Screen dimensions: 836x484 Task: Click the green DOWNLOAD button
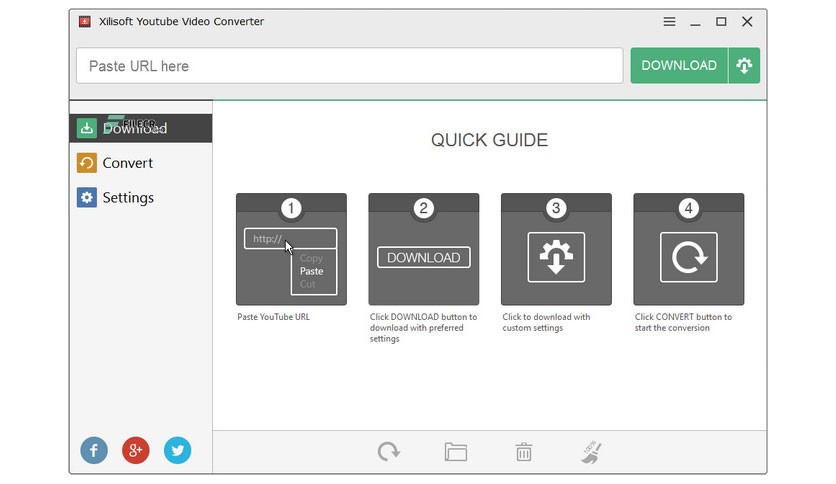coord(679,66)
